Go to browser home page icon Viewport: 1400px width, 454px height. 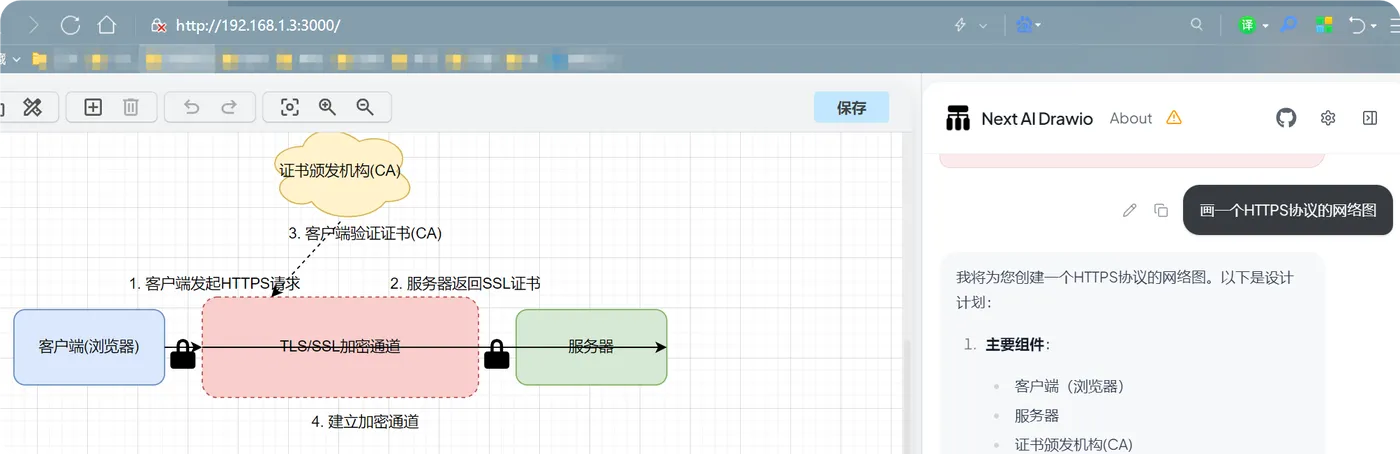107,25
